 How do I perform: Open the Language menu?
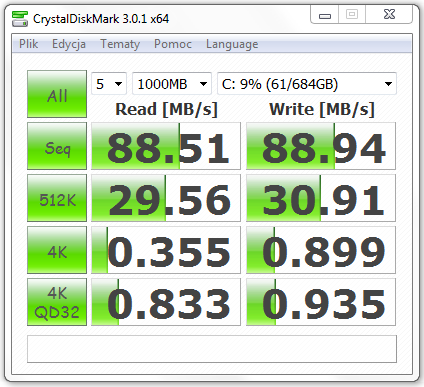point(232,44)
